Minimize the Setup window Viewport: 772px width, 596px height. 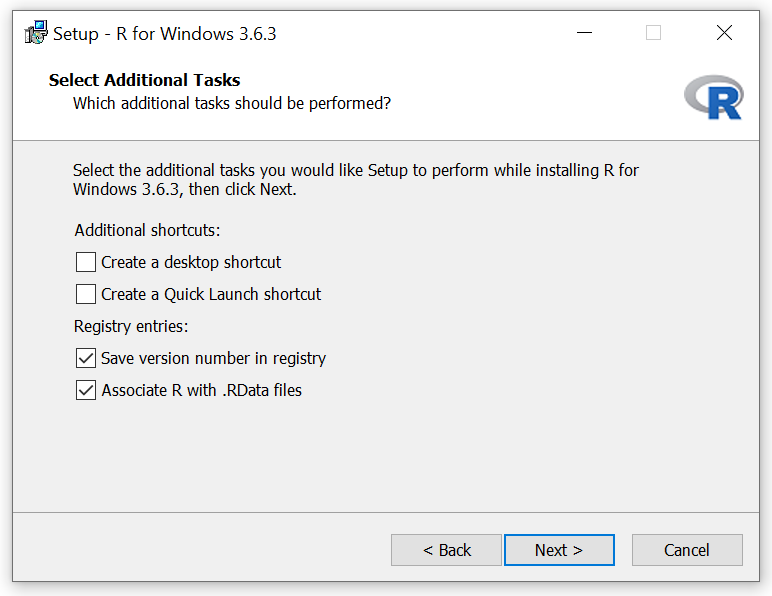(x=584, y=33)
